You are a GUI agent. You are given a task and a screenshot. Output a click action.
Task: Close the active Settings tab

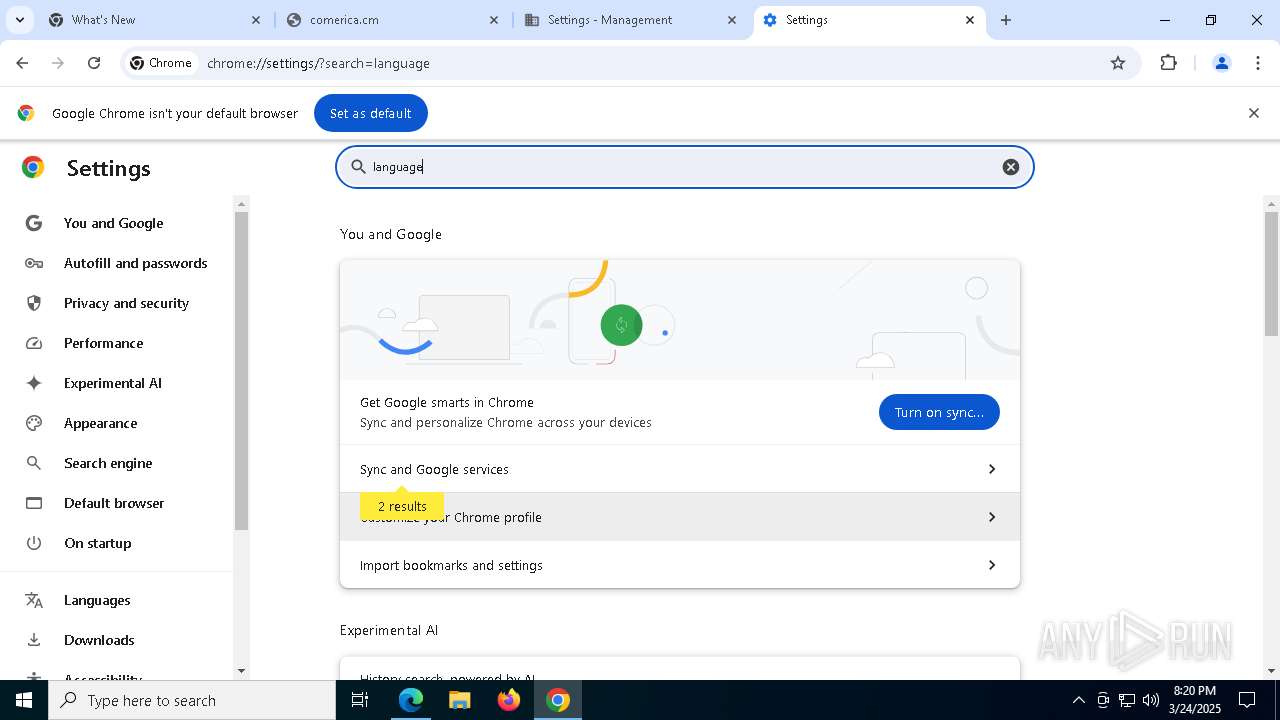coord(970,20)
